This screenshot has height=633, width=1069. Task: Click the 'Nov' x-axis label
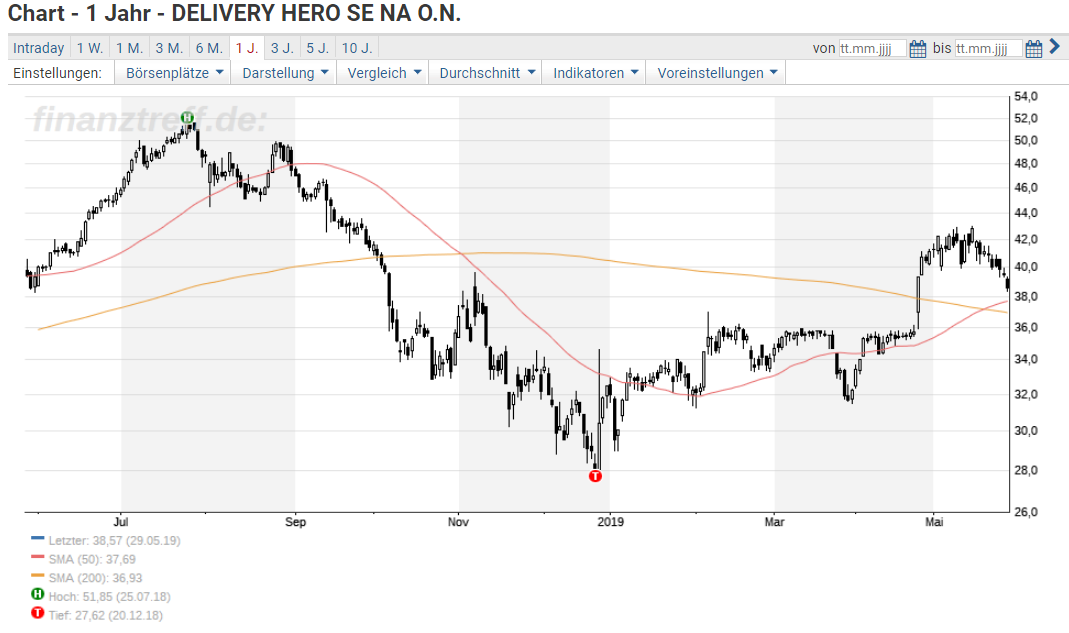[458, 522]
